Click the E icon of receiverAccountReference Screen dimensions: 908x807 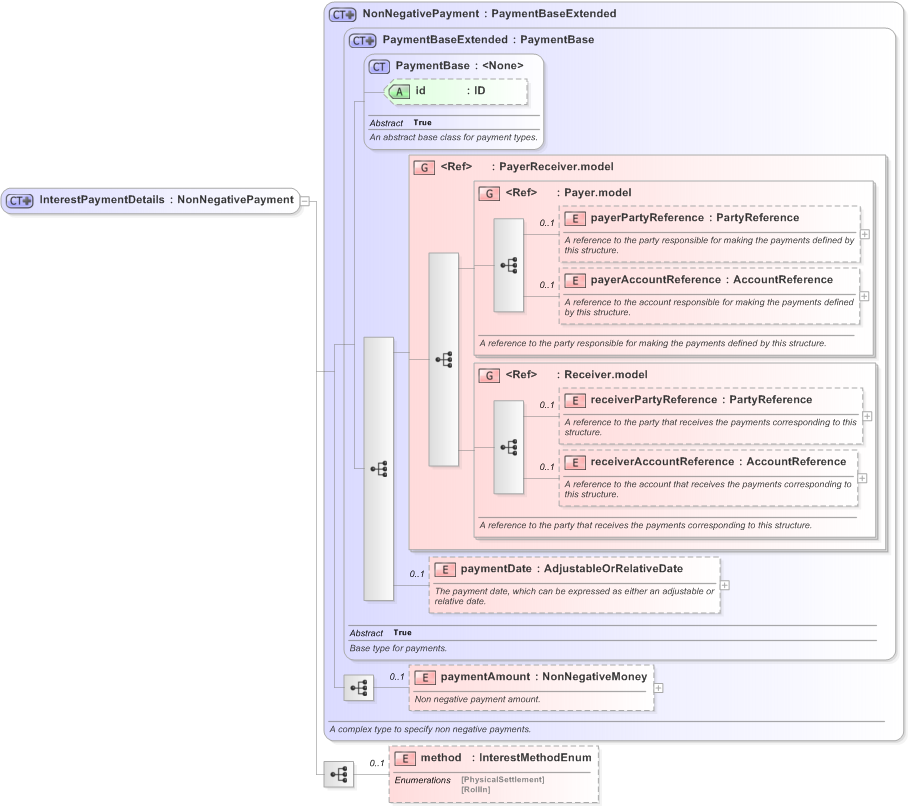[574, 463]
